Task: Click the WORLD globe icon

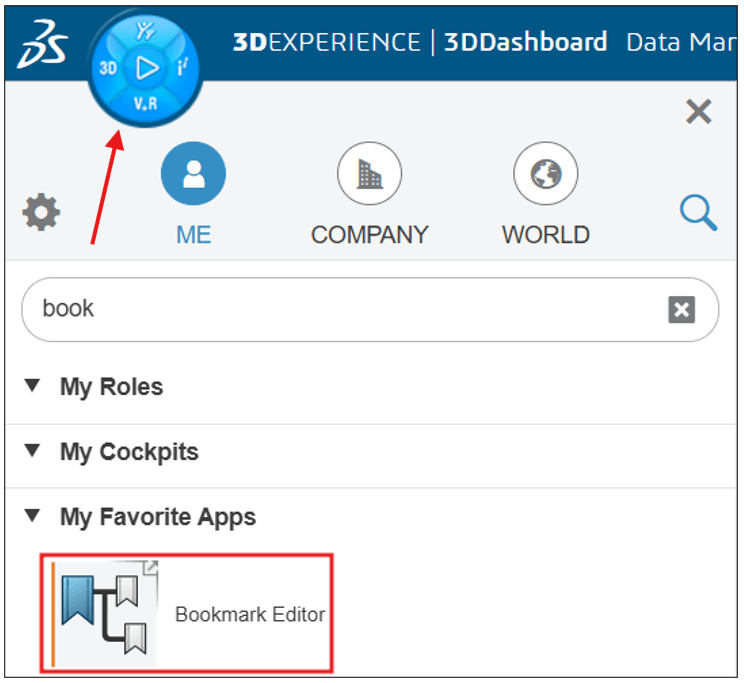Action: tap(546, 174)
